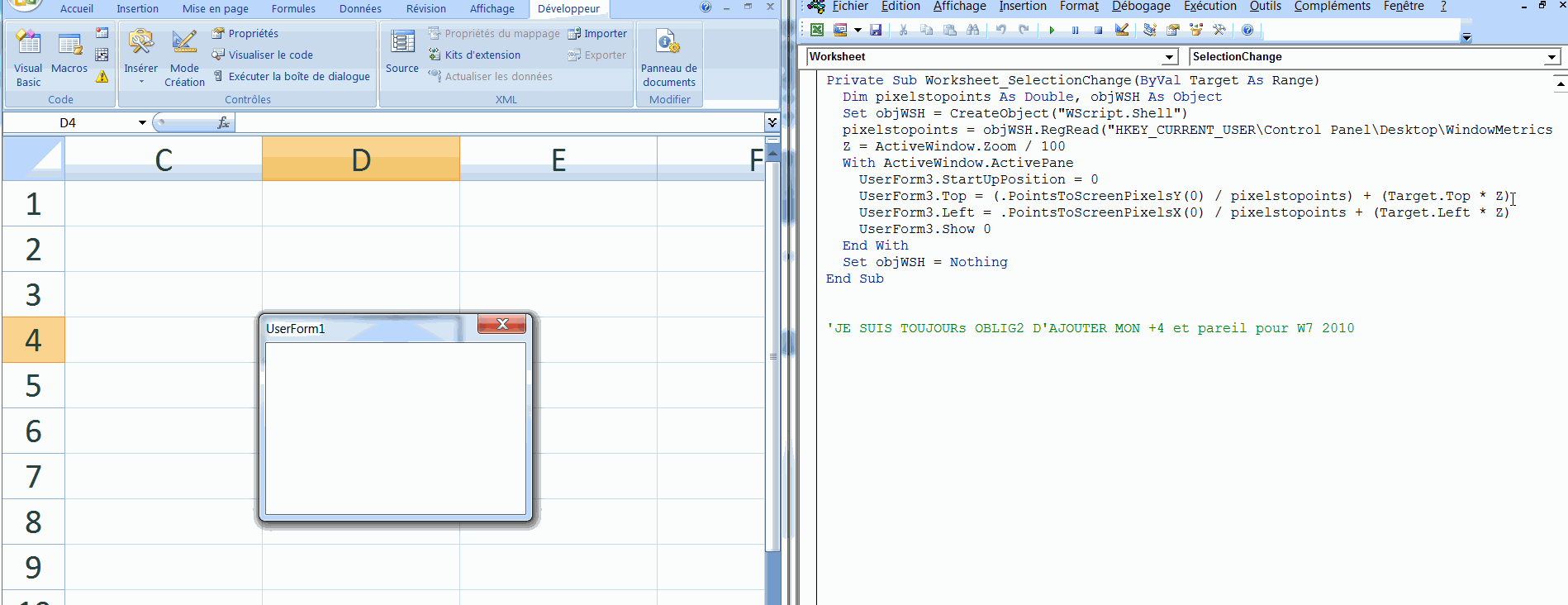Click the Break pause icon in VBA toolbar

coord(1075,30)
